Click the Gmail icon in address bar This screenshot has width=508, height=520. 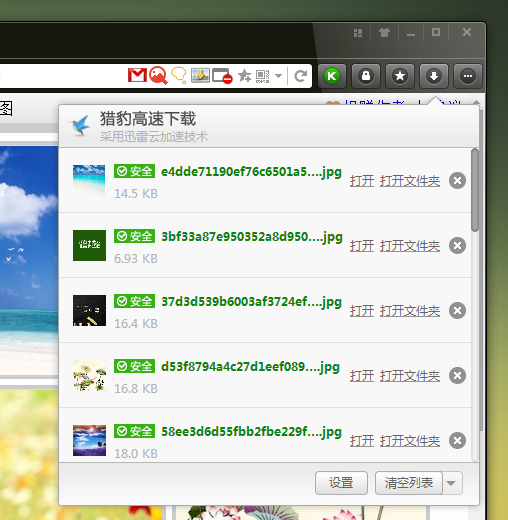click(x=137, y=75)
